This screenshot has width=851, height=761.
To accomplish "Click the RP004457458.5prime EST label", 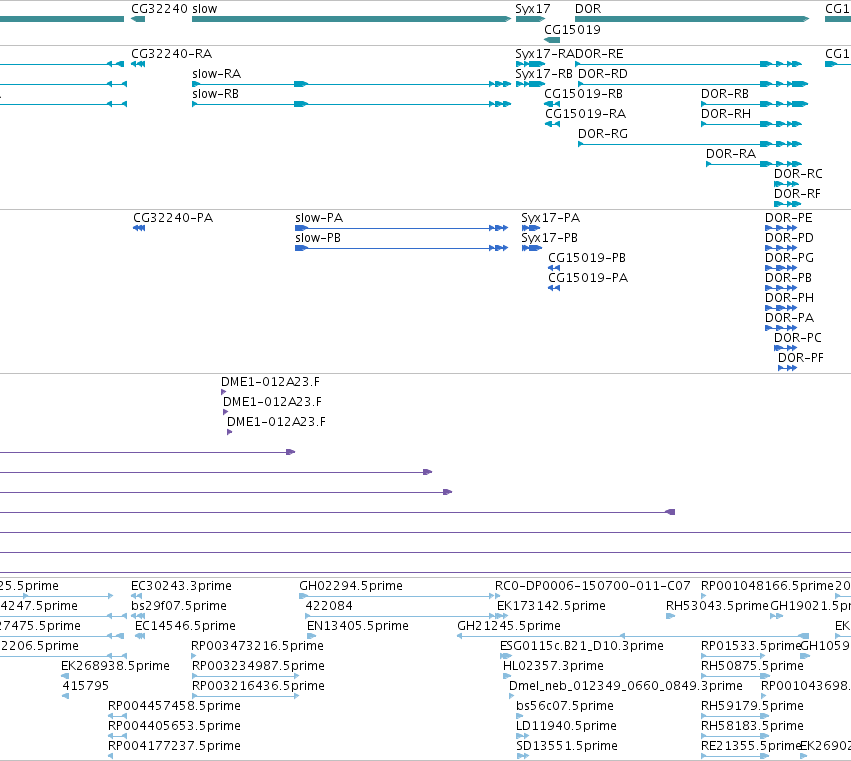I will point(174,707).
